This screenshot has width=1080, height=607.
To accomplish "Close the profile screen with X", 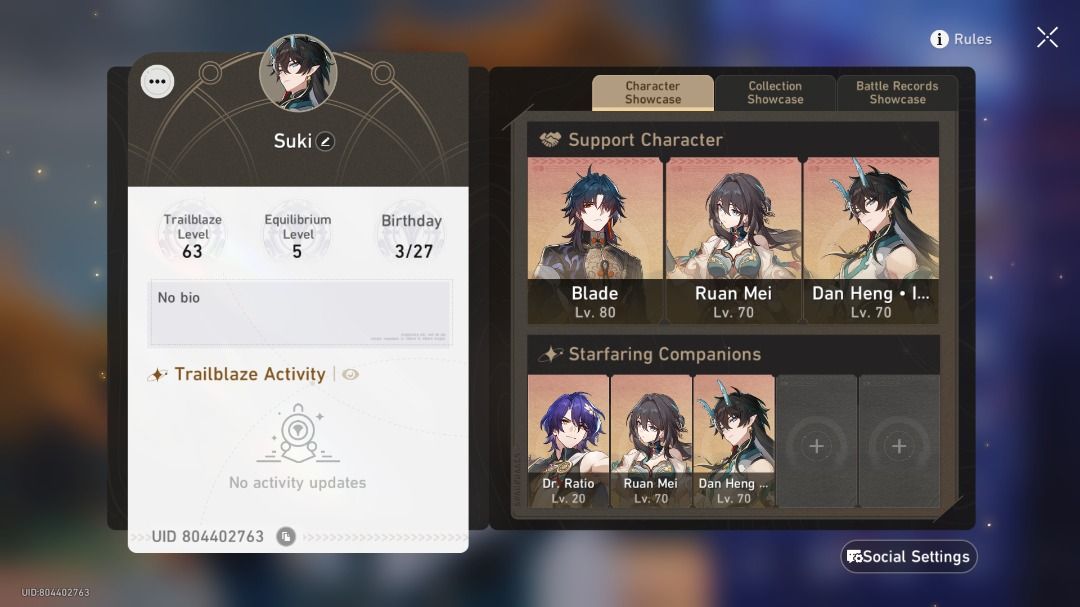I will point(1047,37).
